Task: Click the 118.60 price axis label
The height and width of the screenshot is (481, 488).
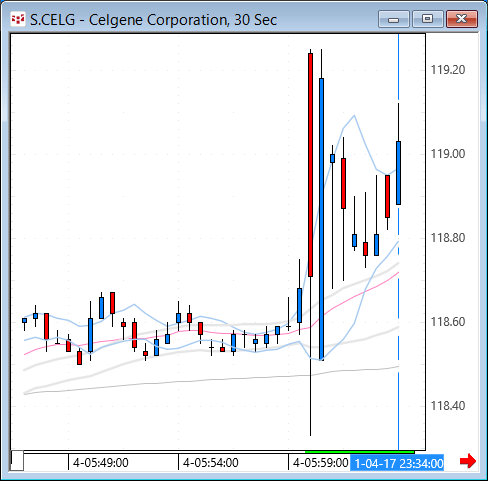Action: click(x=448, y=322)
